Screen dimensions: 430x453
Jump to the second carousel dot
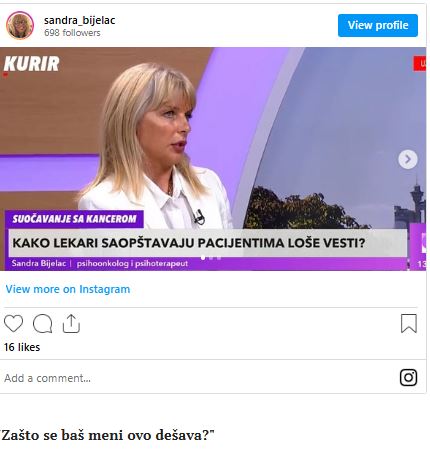click(x=211, y=257)
